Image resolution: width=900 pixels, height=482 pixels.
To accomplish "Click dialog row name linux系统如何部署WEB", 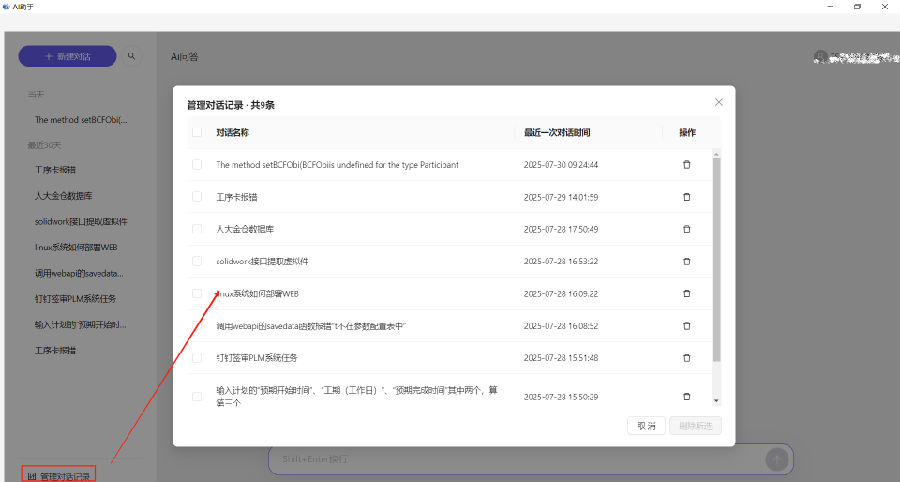I will pyautogui.click(x=257, y=293).
